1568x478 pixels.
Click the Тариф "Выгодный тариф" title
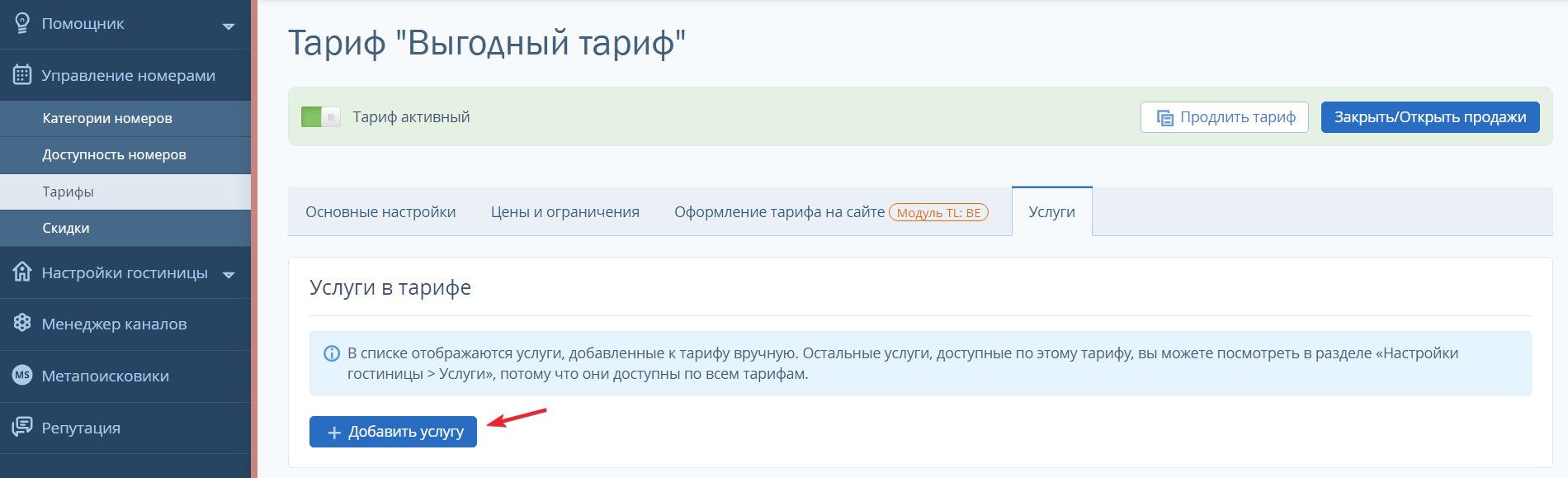coord(487,43)
